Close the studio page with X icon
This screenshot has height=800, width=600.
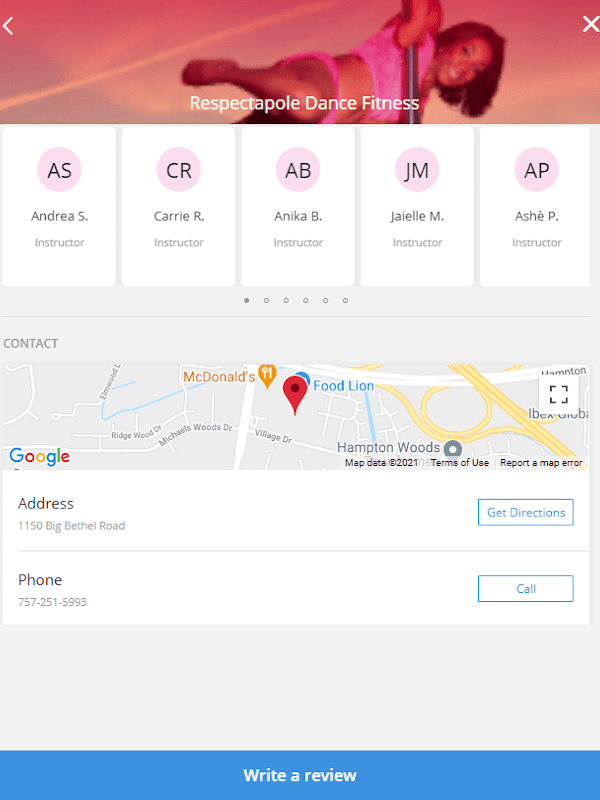click(591, 24)
